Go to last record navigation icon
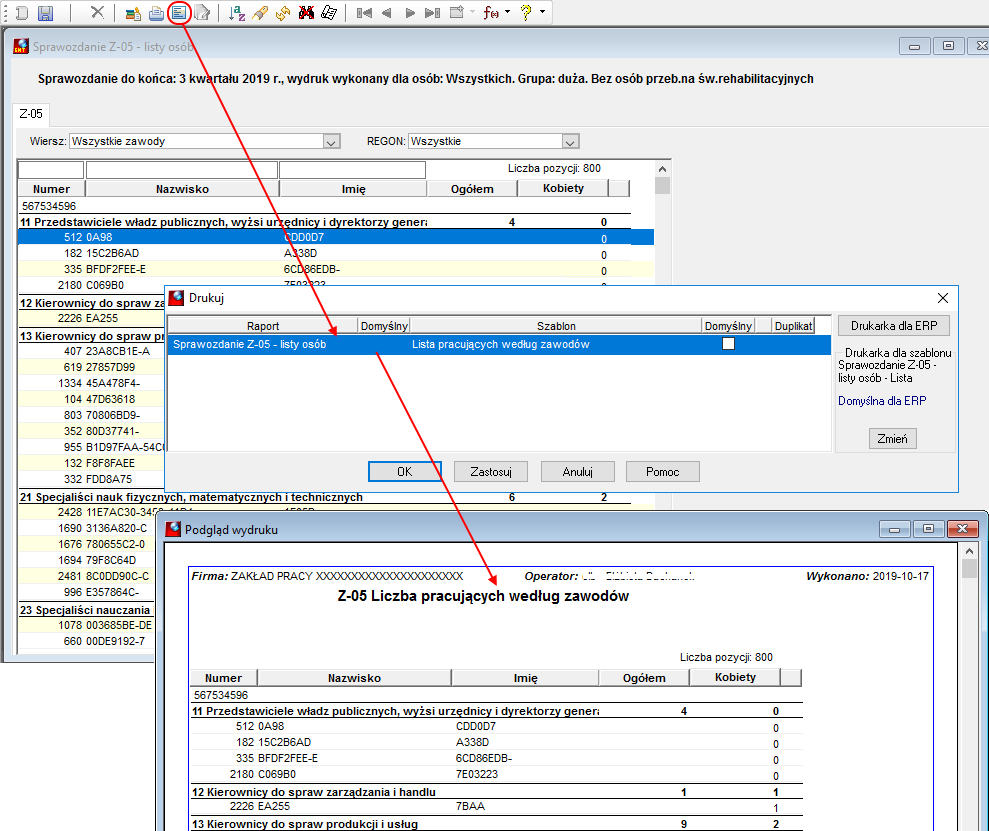The image size is (989, 831). pyautogui.click(x=433, y=13)
